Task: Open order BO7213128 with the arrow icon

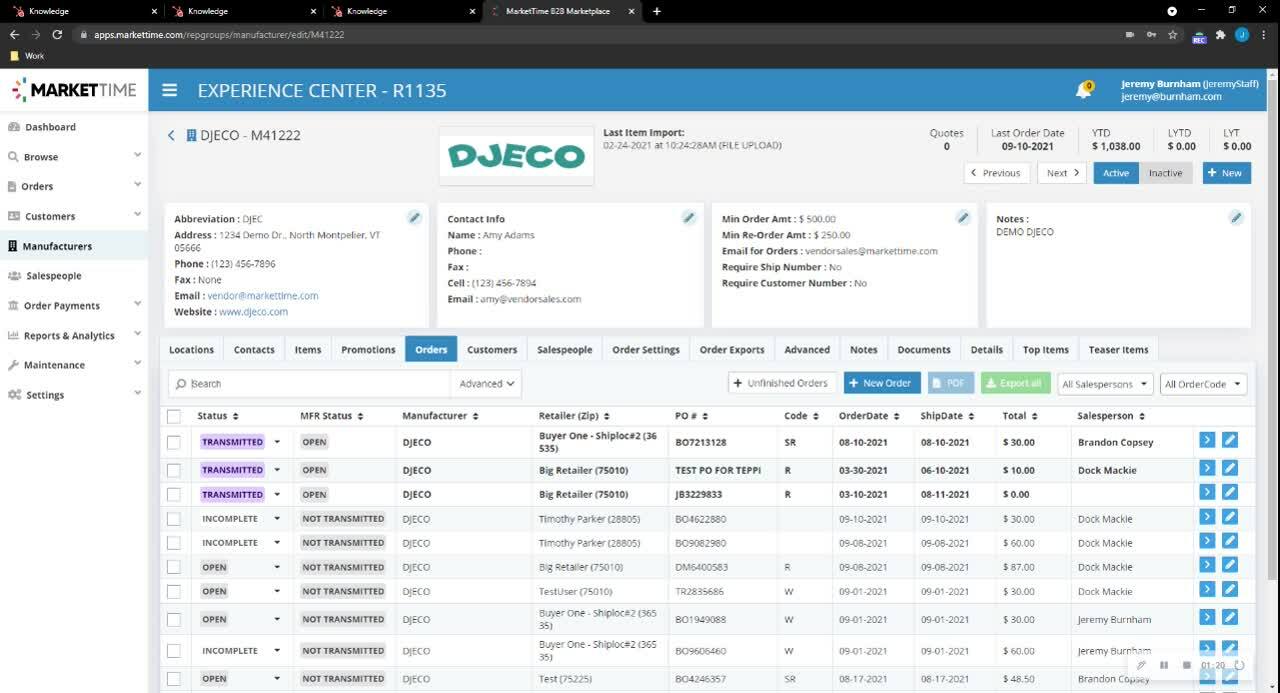Action: (1207, 440)
